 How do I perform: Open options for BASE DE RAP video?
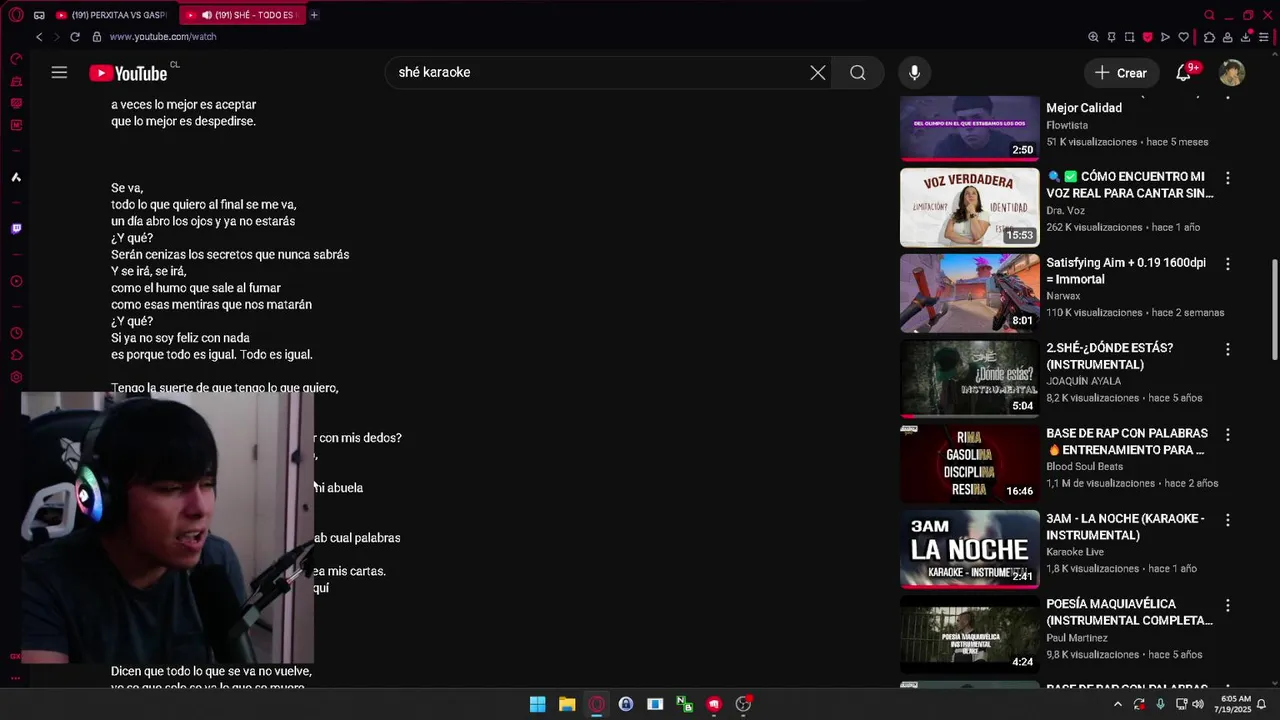click(x=1228, y=435)
